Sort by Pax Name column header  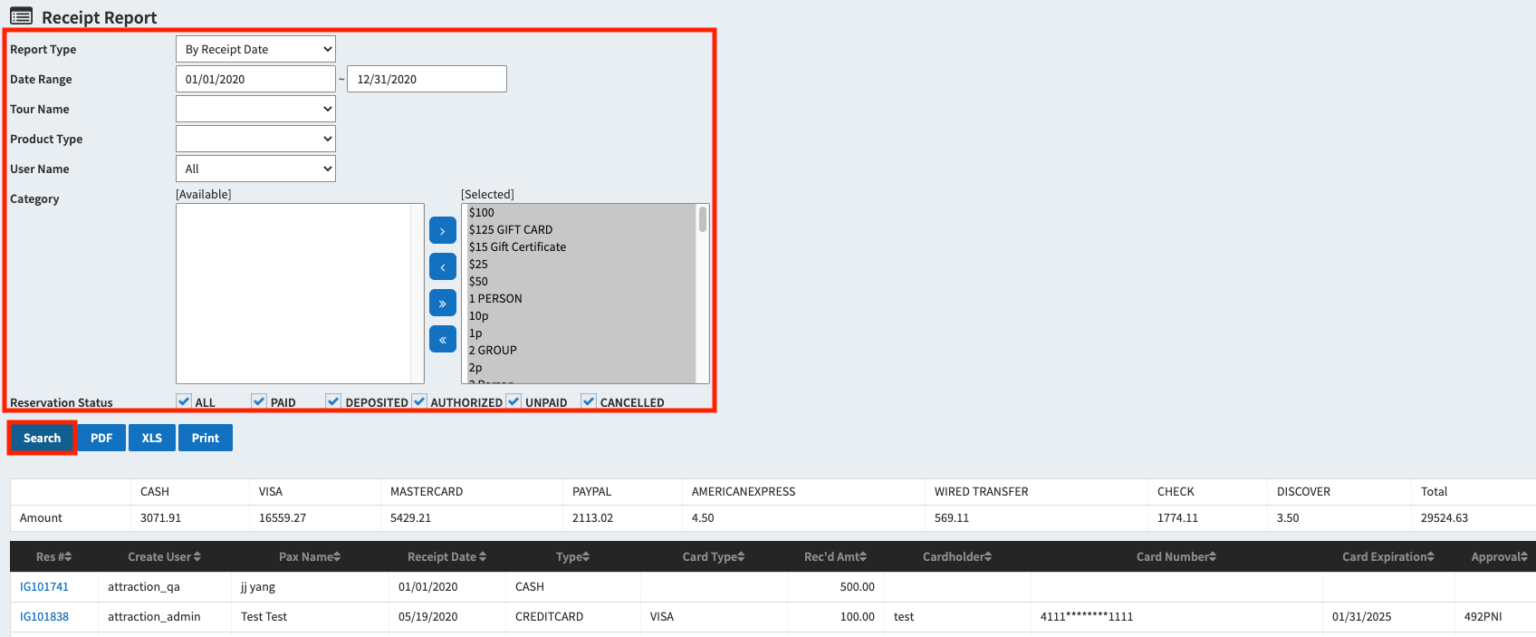309,557
